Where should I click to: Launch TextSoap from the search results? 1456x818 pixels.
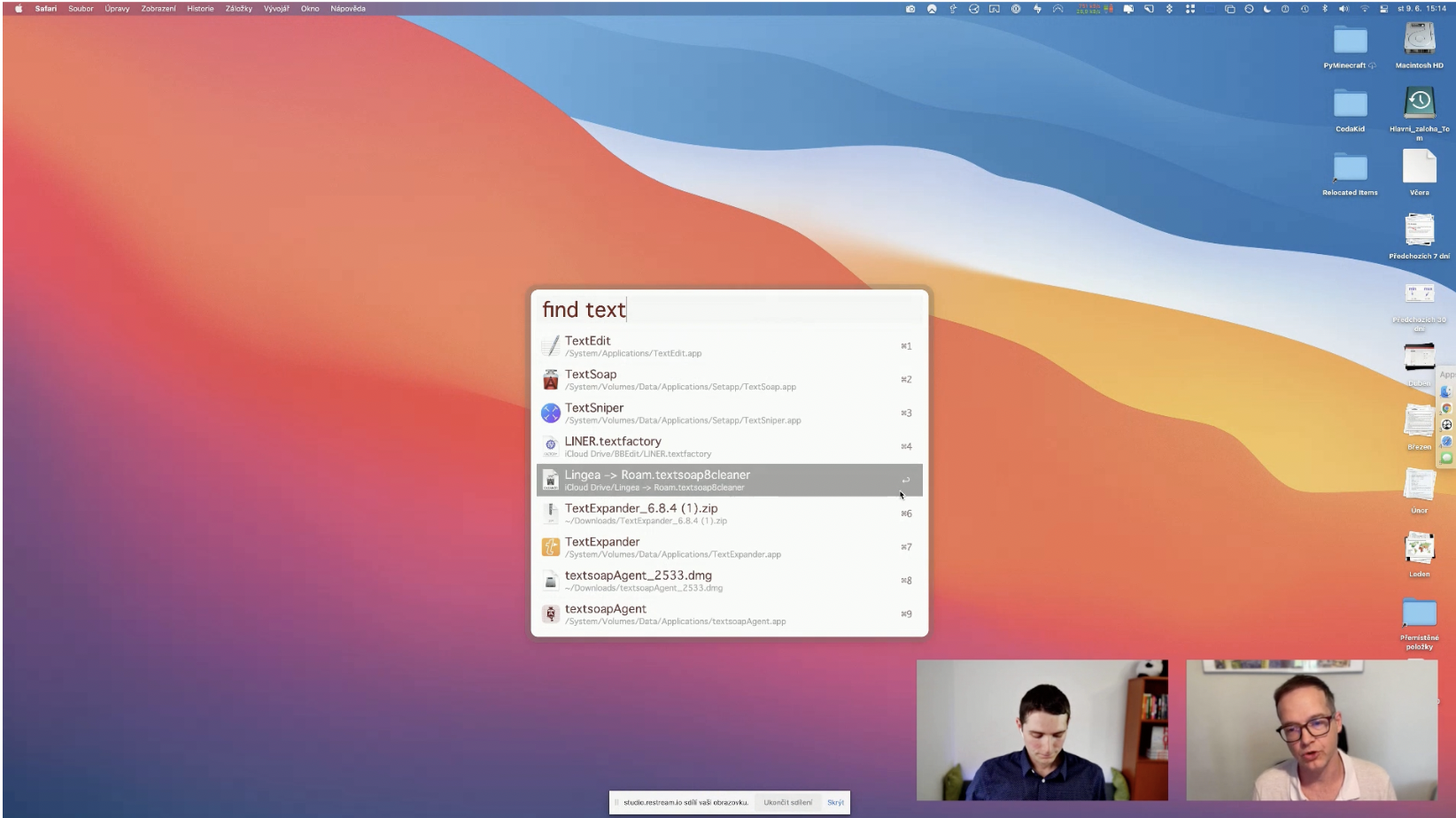coord(729,380)
